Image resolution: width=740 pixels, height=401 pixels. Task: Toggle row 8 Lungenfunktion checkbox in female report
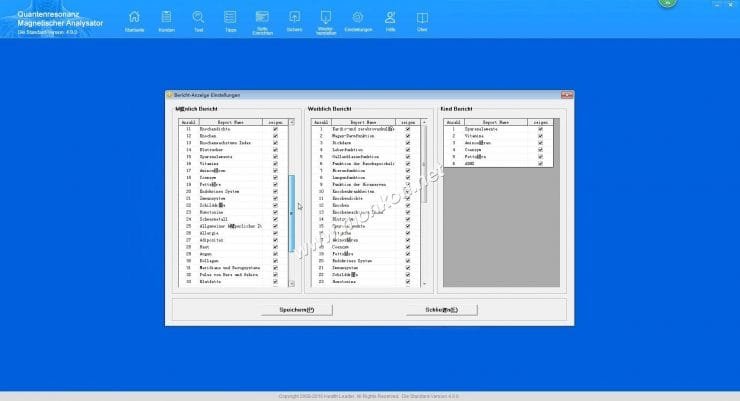[x=408, y=177]
